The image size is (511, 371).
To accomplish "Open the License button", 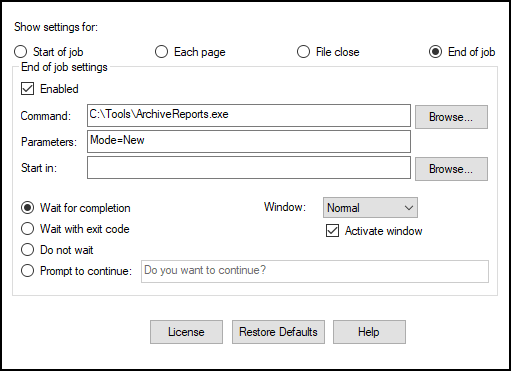I will point(186,332).
